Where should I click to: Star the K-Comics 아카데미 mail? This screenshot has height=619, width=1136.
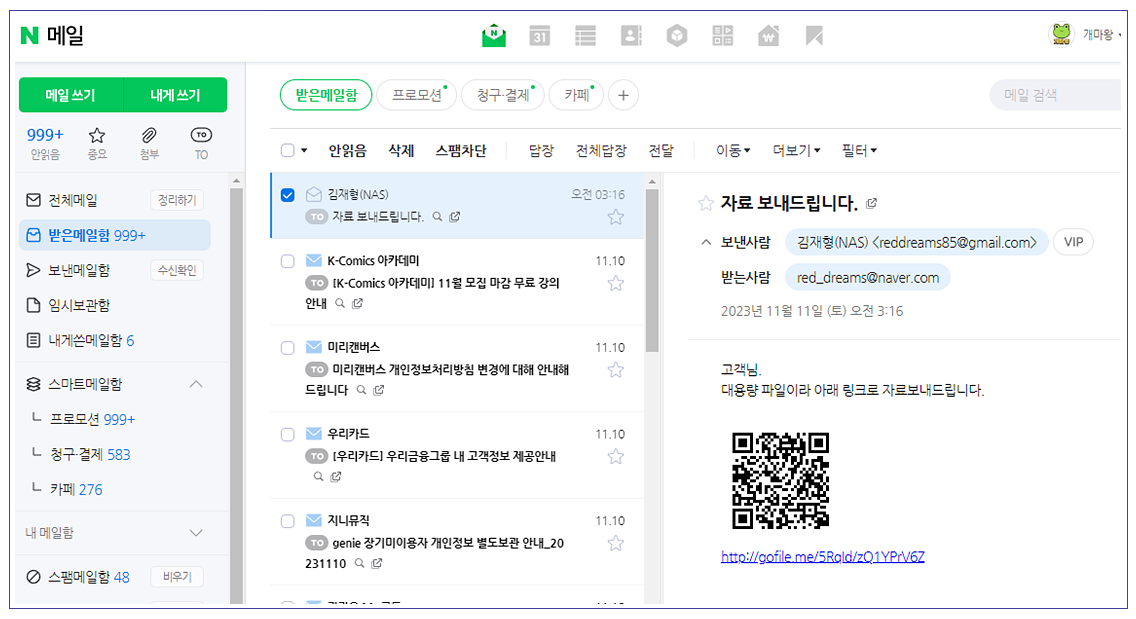(x=616, y=283)
